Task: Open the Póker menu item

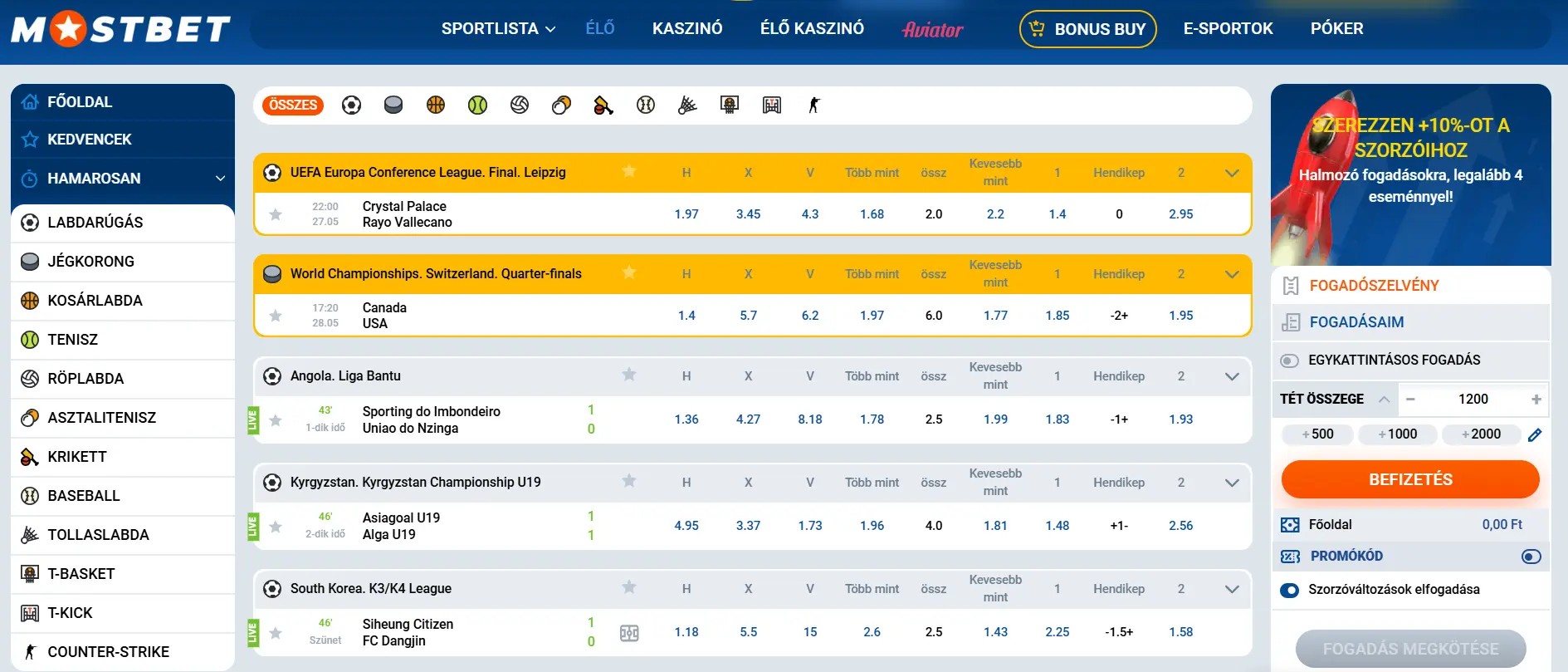Action: (1336, 28)
